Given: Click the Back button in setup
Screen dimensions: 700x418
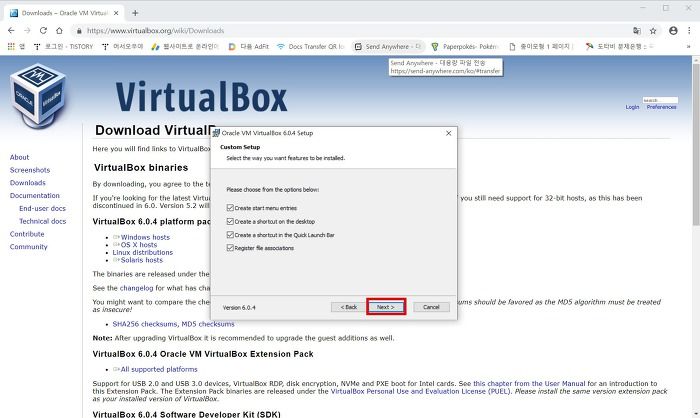Looking at the screenshot, I should 349,307.
